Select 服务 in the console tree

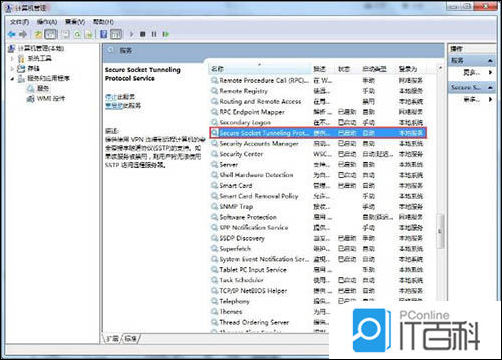43,89
